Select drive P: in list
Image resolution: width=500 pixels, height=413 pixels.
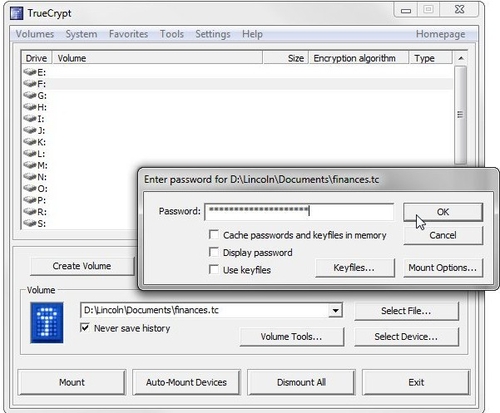pyautogui.click(x=35, y=200)
